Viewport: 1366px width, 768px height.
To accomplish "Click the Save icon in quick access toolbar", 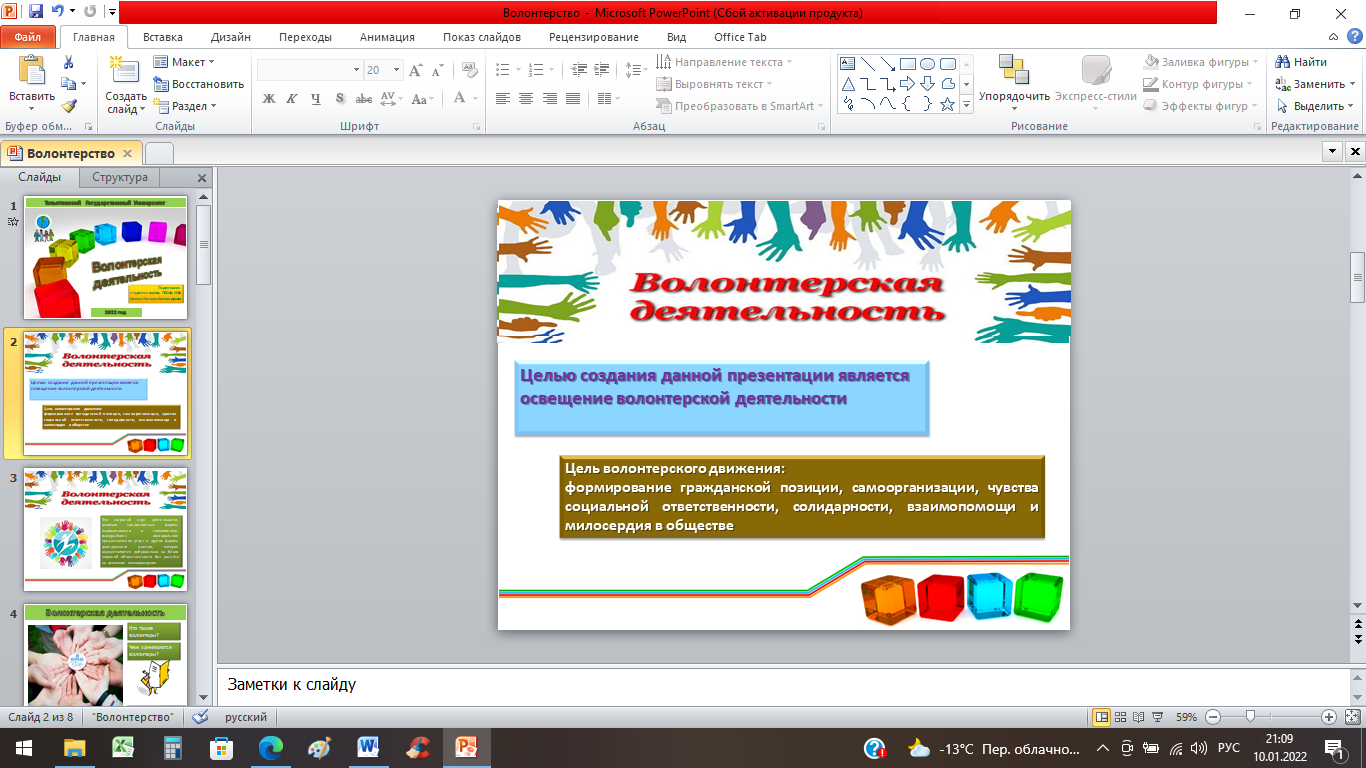I will point(36,13).
